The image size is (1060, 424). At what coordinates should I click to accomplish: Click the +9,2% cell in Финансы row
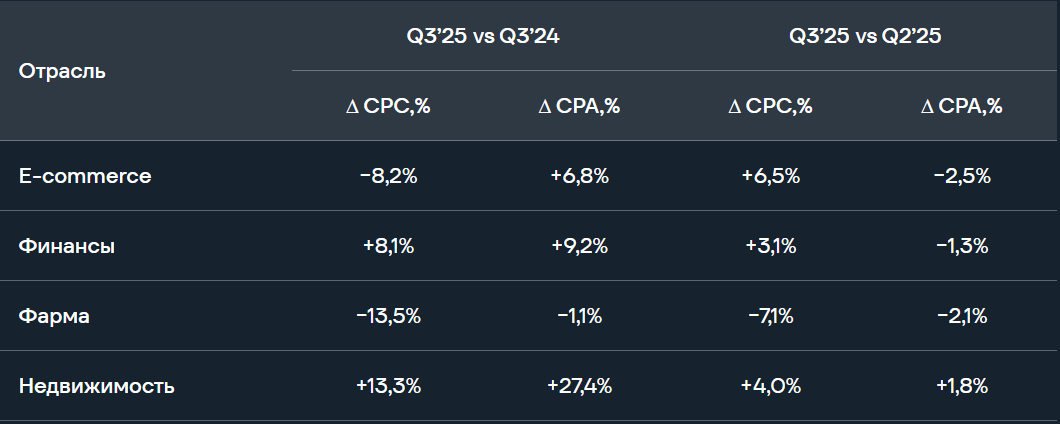(x=579, y=246)
